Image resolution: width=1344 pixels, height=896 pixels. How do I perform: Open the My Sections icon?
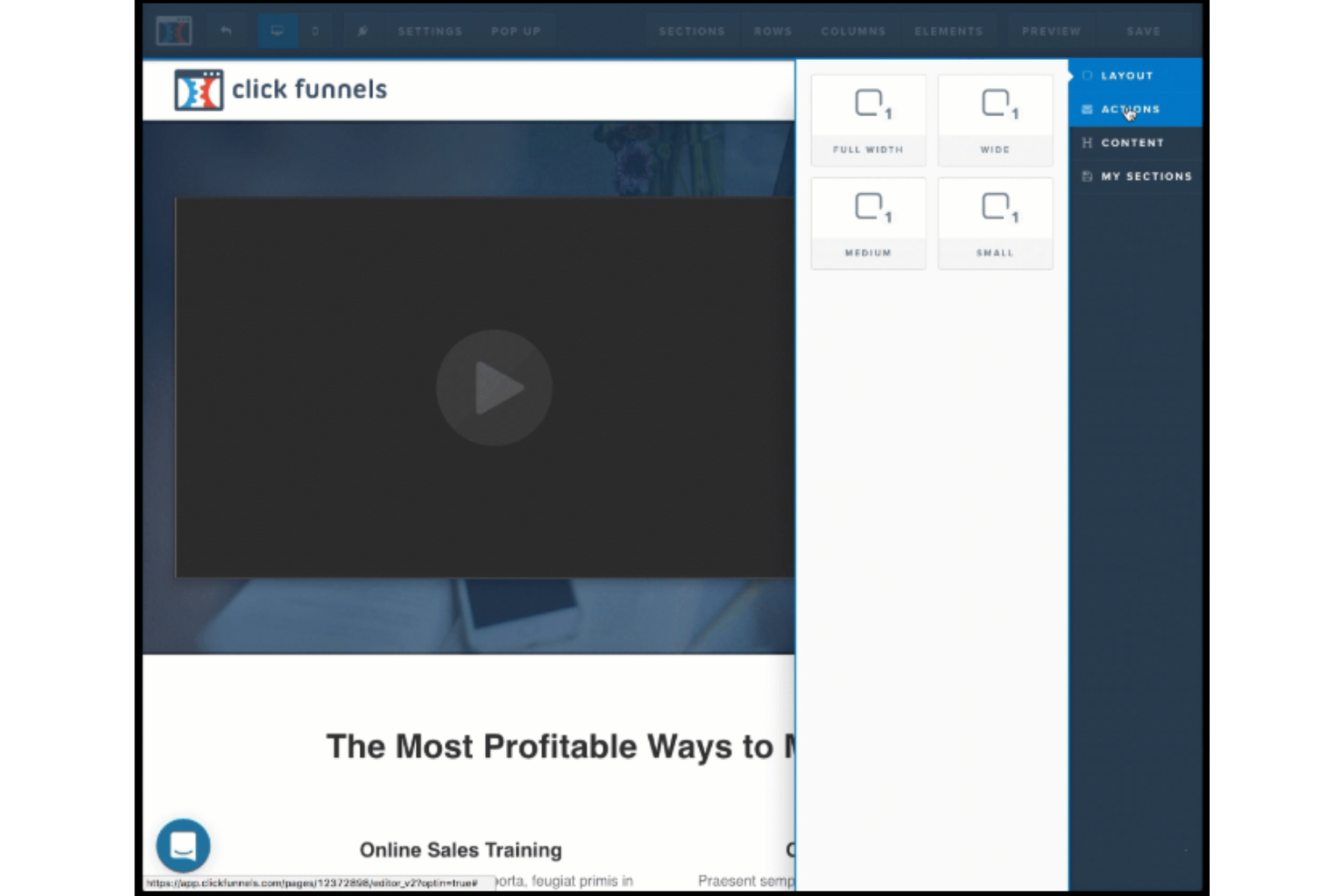(x=1087, y=176)
